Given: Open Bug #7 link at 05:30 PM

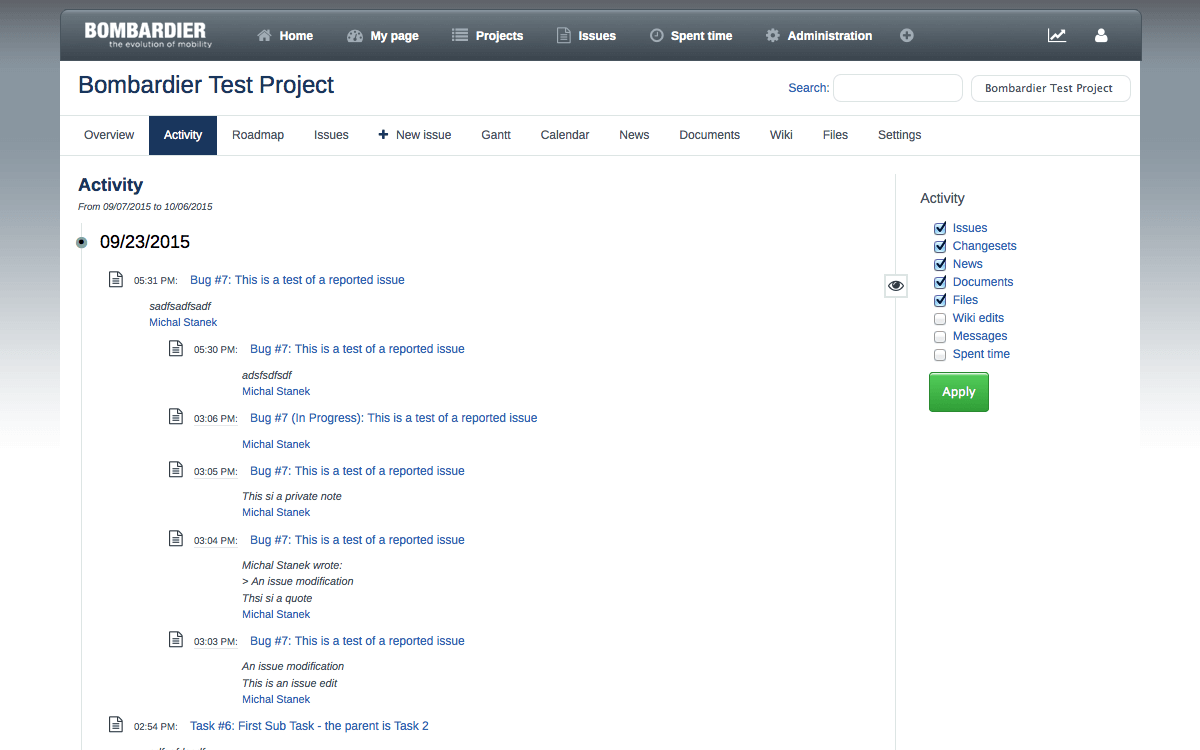Looking at the screenshot, I should click(x=357, y=349).
